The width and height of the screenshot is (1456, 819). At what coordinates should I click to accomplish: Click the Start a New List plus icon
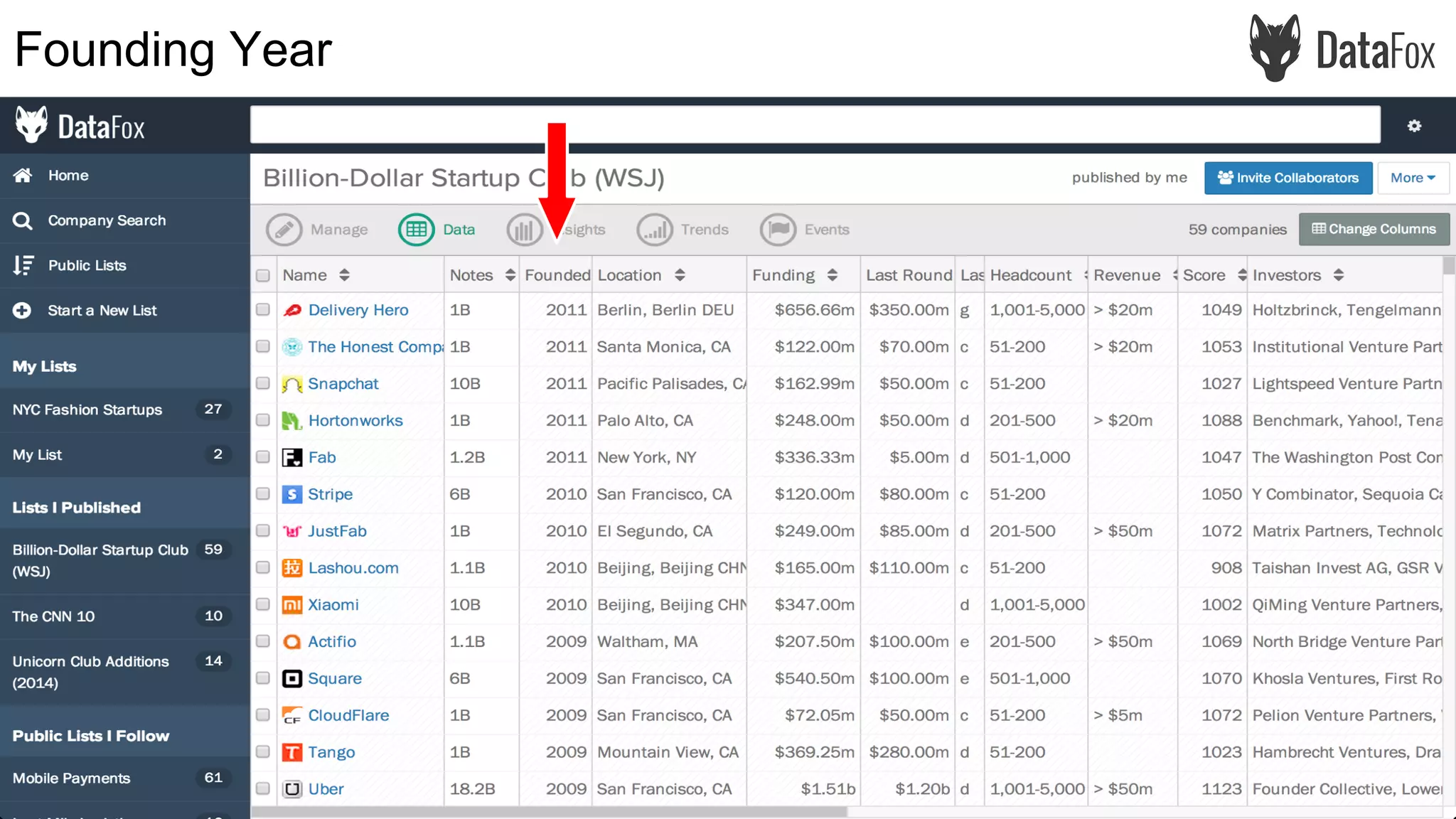point(23,311)
